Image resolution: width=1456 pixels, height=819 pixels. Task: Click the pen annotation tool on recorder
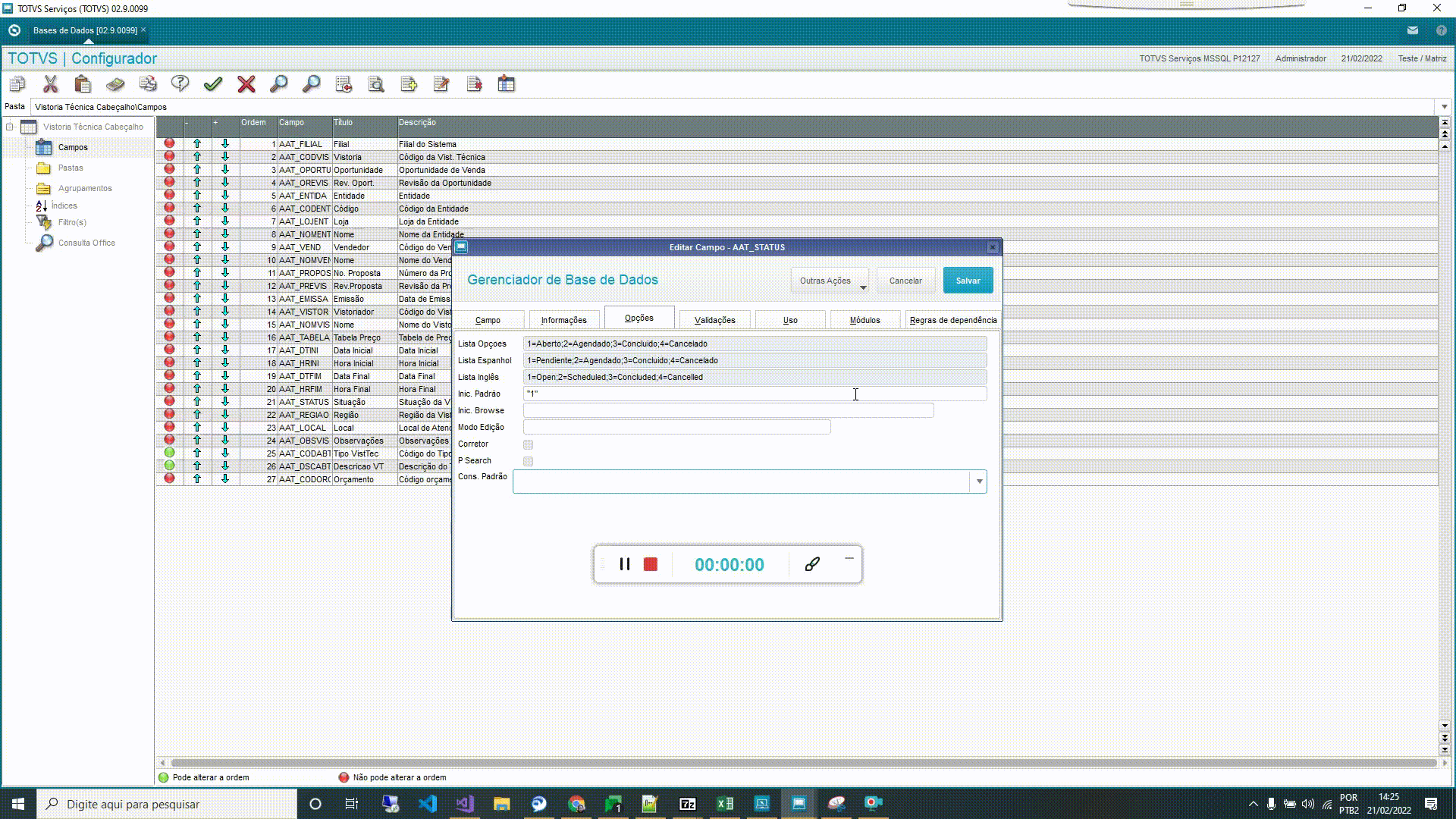(812, 564)
